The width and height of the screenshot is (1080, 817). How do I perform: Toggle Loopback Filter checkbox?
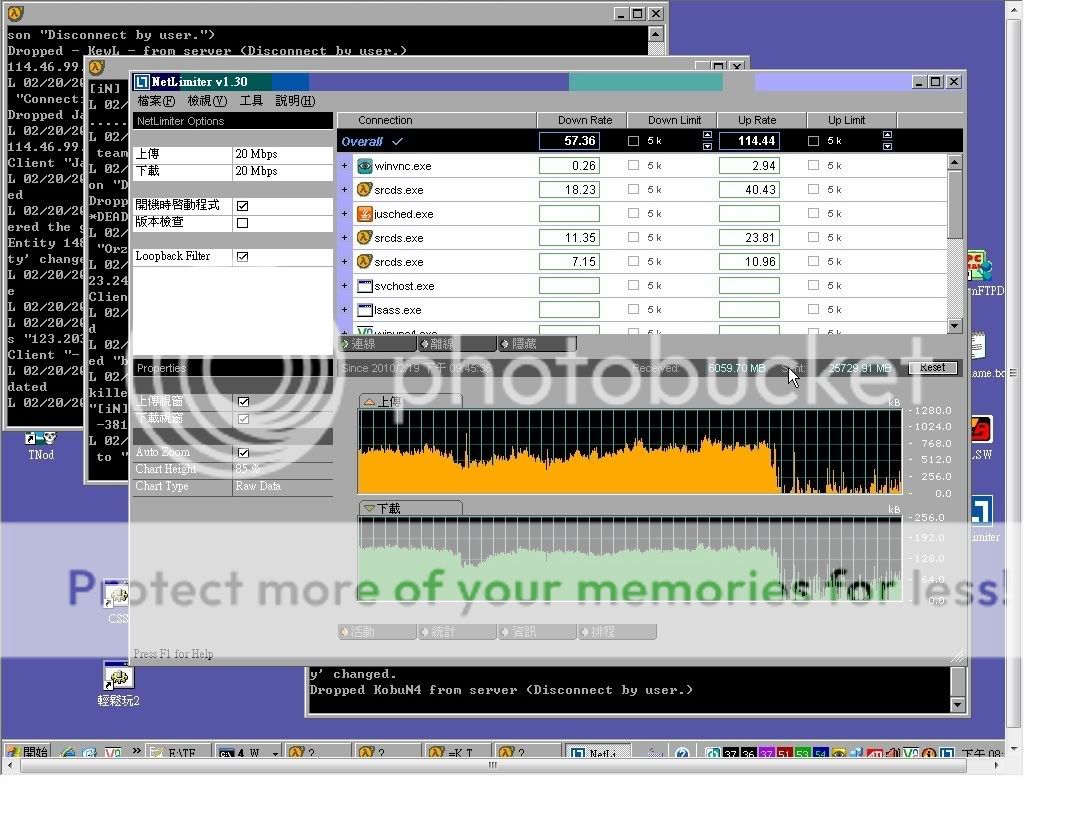point(242,256)
